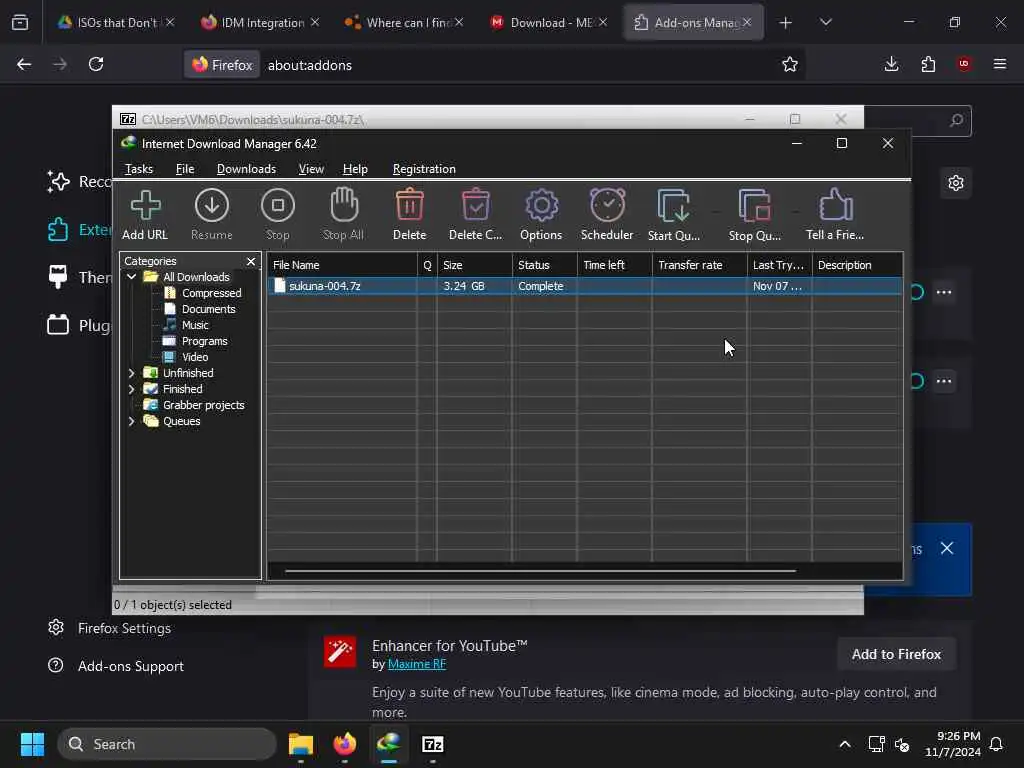Expand the Finished category
The height and width of the screenshot is (768, 1024).
coord(131,389)
